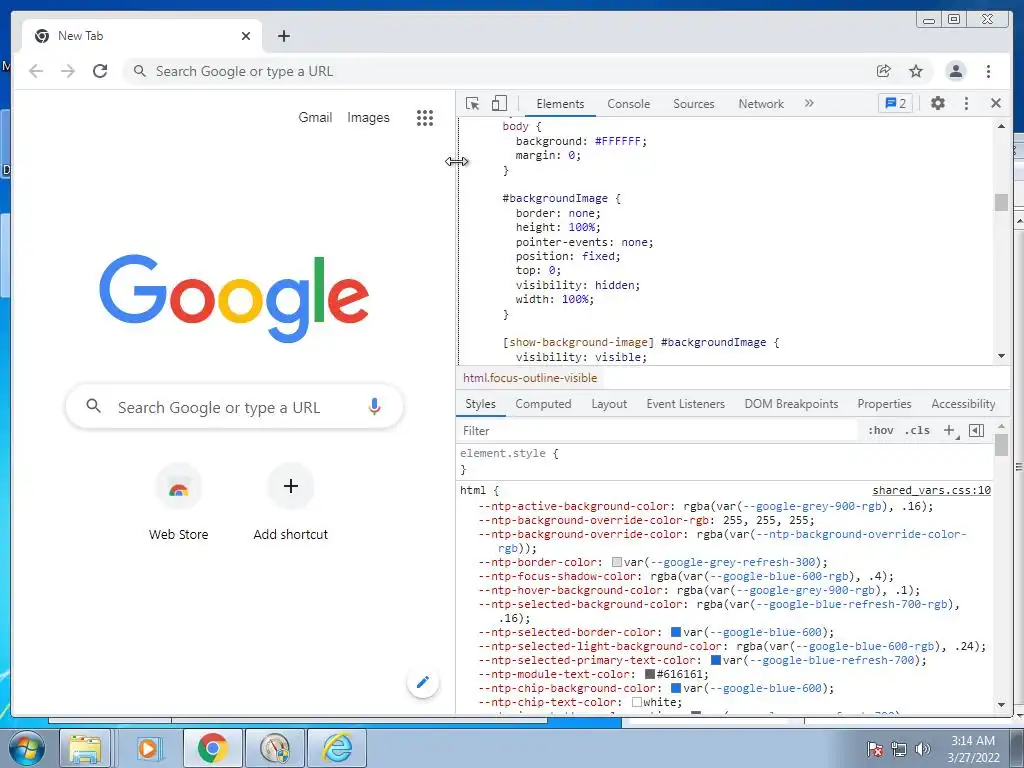Screen dimensions: 1024x768
Task: Open the Windows Start menu
Action: [x=25, y=748]
